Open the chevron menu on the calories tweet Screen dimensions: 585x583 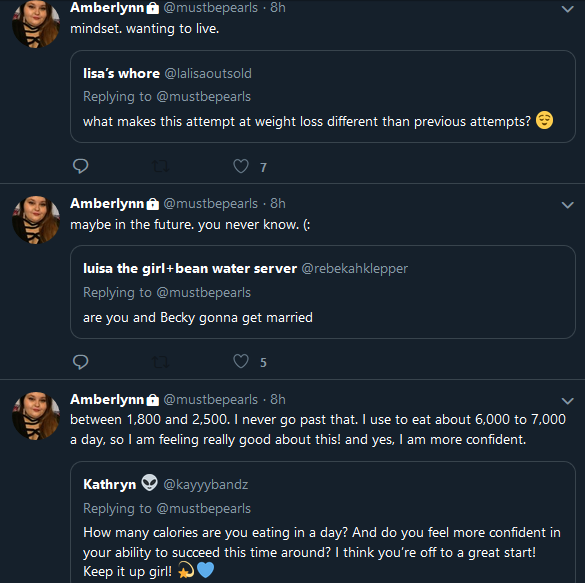point(567,401)
